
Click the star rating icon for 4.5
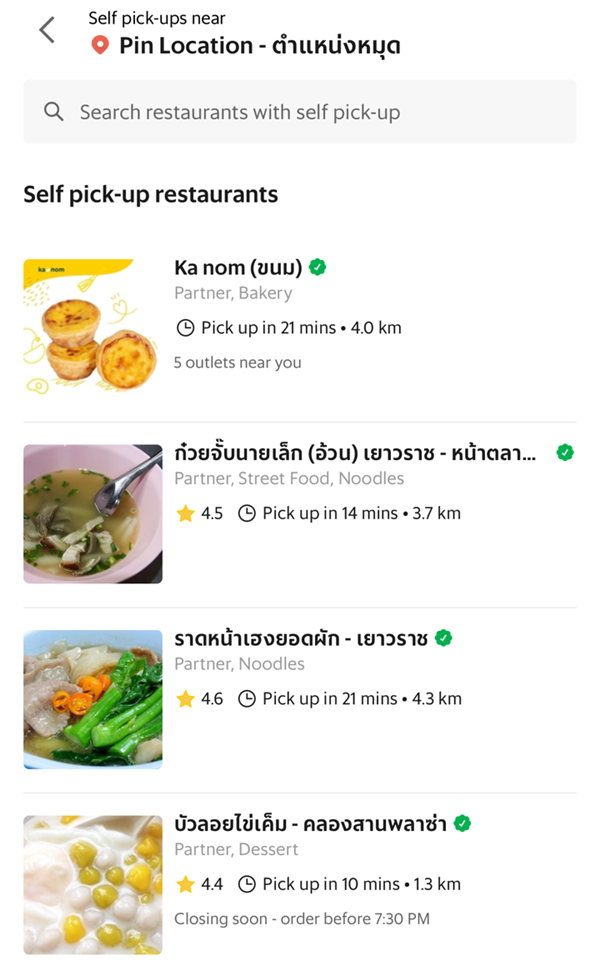185,514
